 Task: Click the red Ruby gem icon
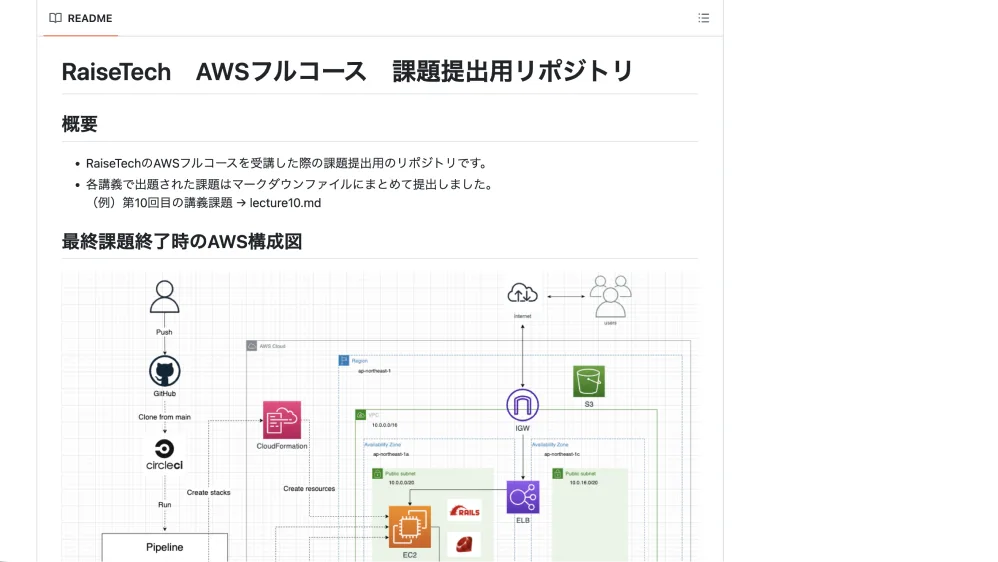point(464,544)
